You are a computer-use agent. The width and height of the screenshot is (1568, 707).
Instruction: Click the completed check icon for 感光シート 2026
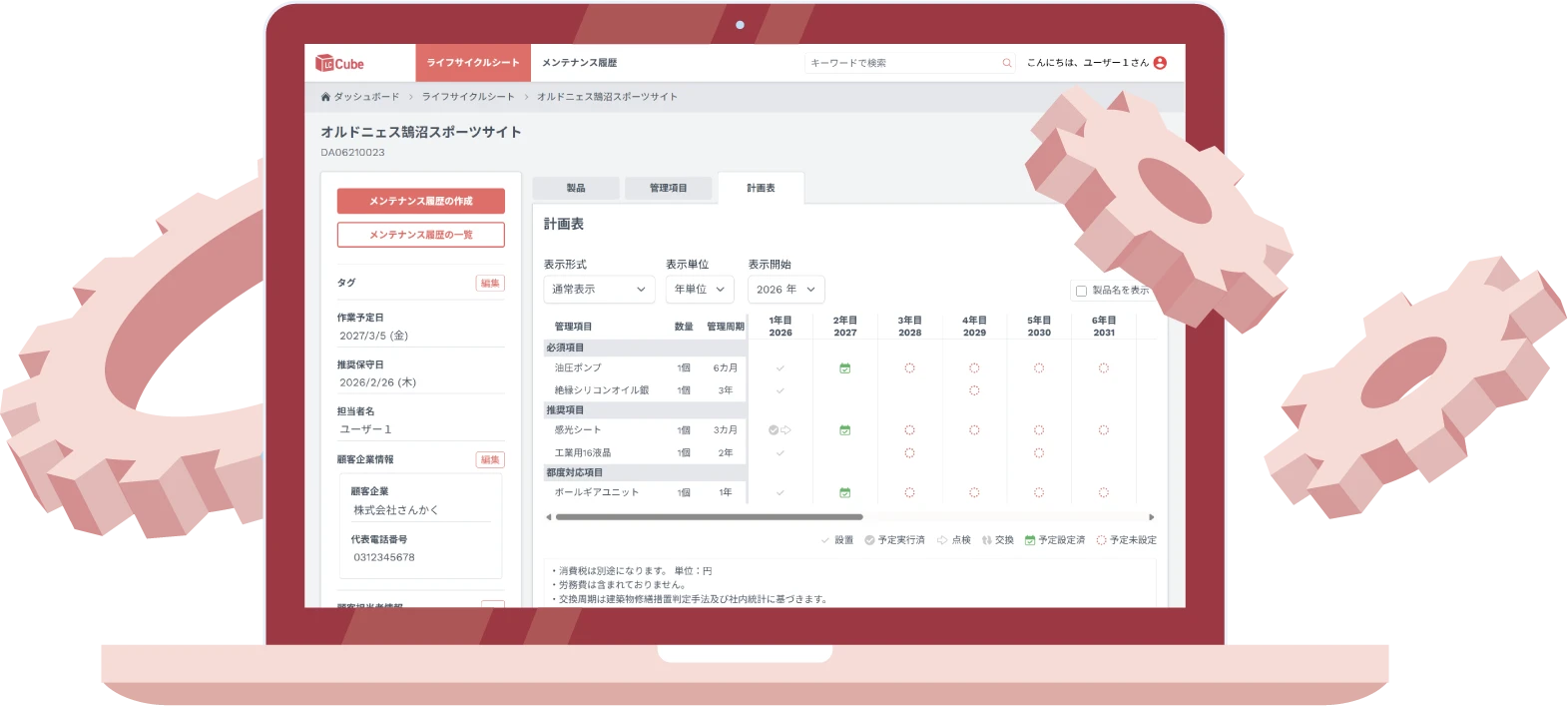pos(774,430)
